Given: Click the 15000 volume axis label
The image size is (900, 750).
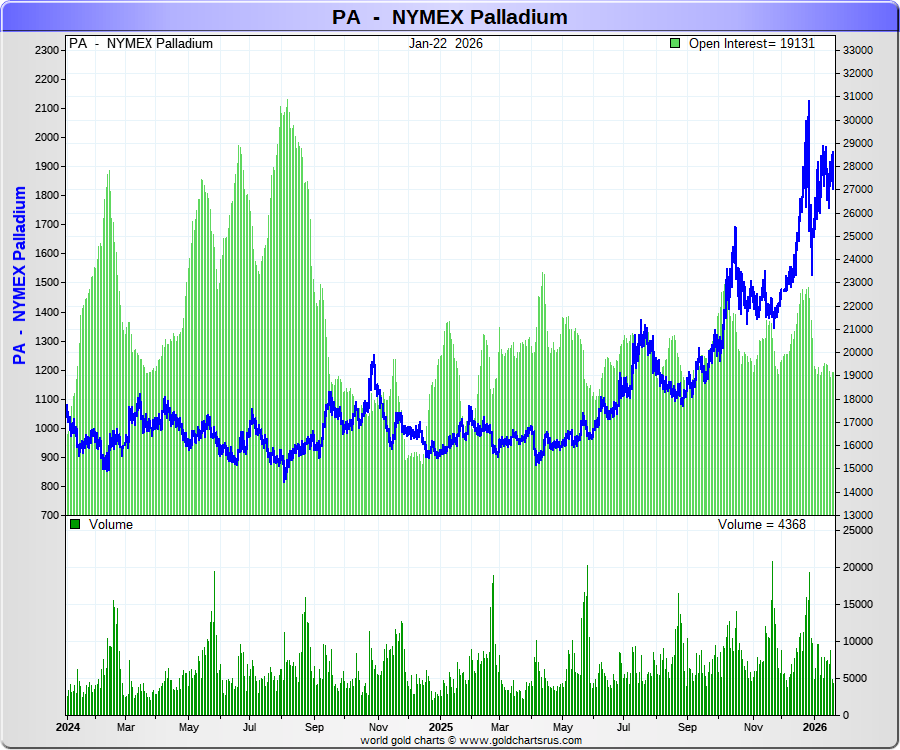Looking at the screenshot, I should click(x=858, y=604).
